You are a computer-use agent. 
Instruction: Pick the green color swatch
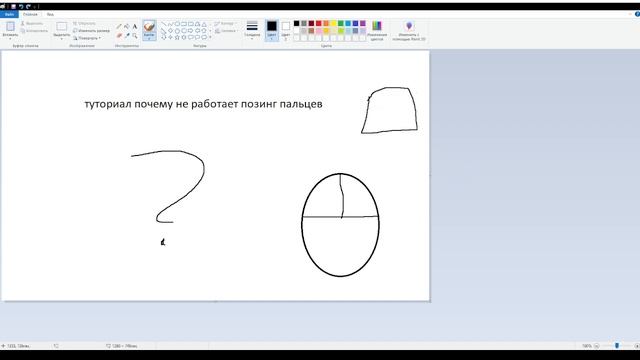click(341, 24)
